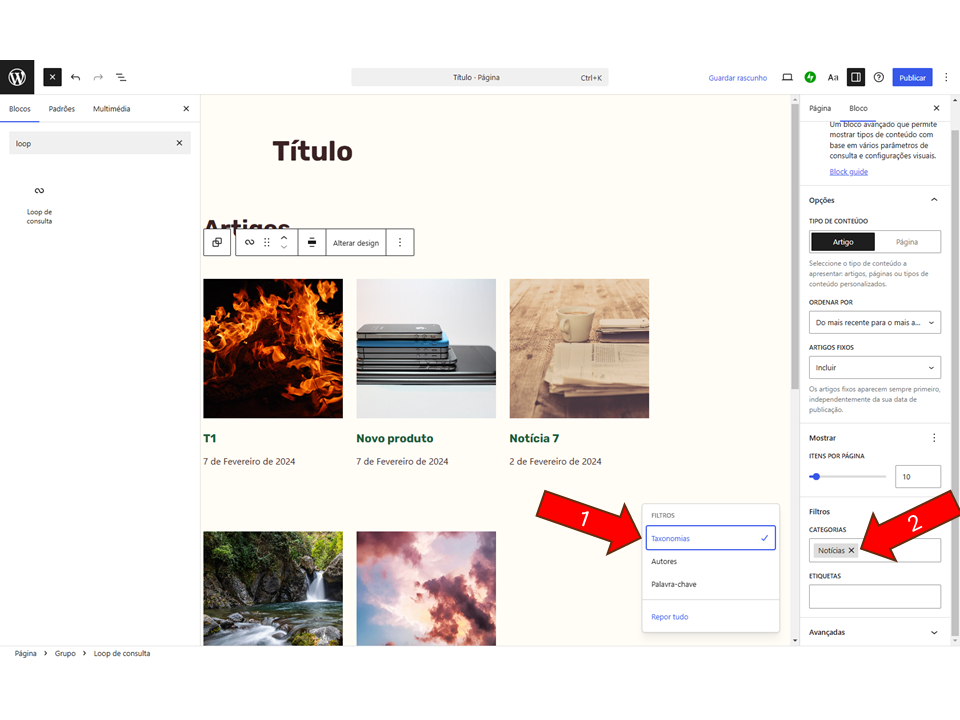
Task: Click the Jetpack green lightning icon
Action: coord(810,77)
